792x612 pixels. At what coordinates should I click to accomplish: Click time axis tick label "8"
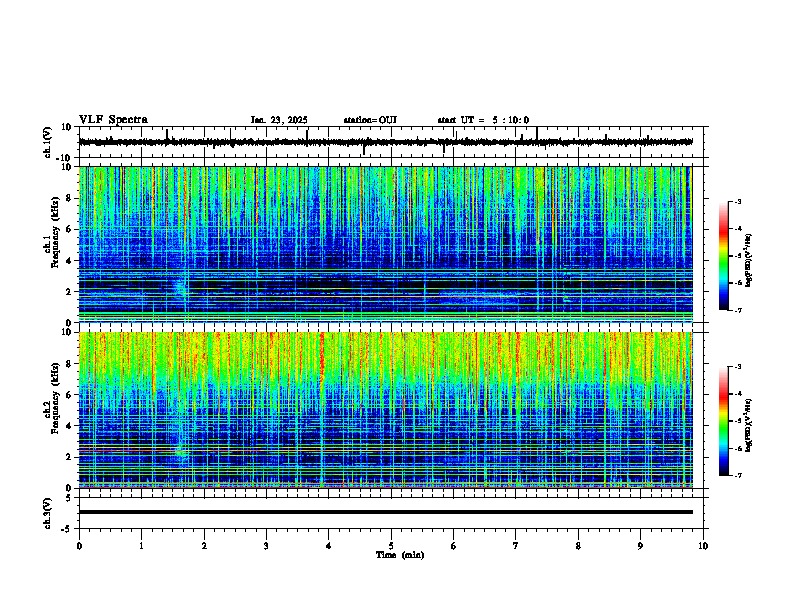(578, 546)
